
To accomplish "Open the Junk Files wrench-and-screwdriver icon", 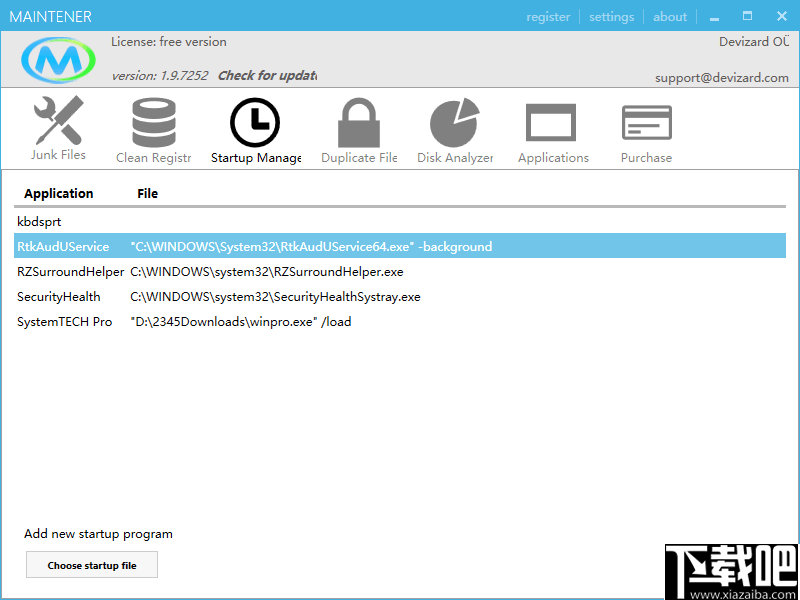I will 58,120.
